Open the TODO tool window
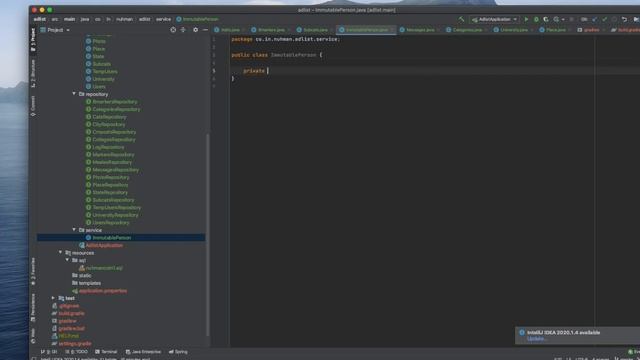 tap(77, 352)
